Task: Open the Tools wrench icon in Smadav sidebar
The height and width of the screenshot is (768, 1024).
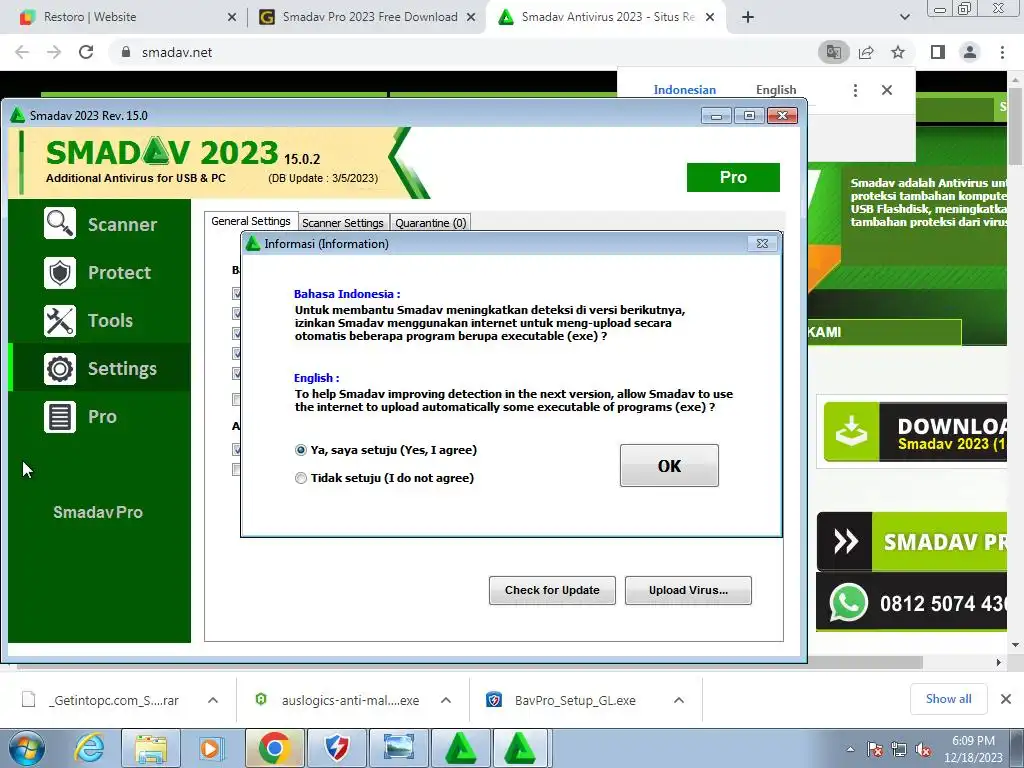Action: pos(60,321)
